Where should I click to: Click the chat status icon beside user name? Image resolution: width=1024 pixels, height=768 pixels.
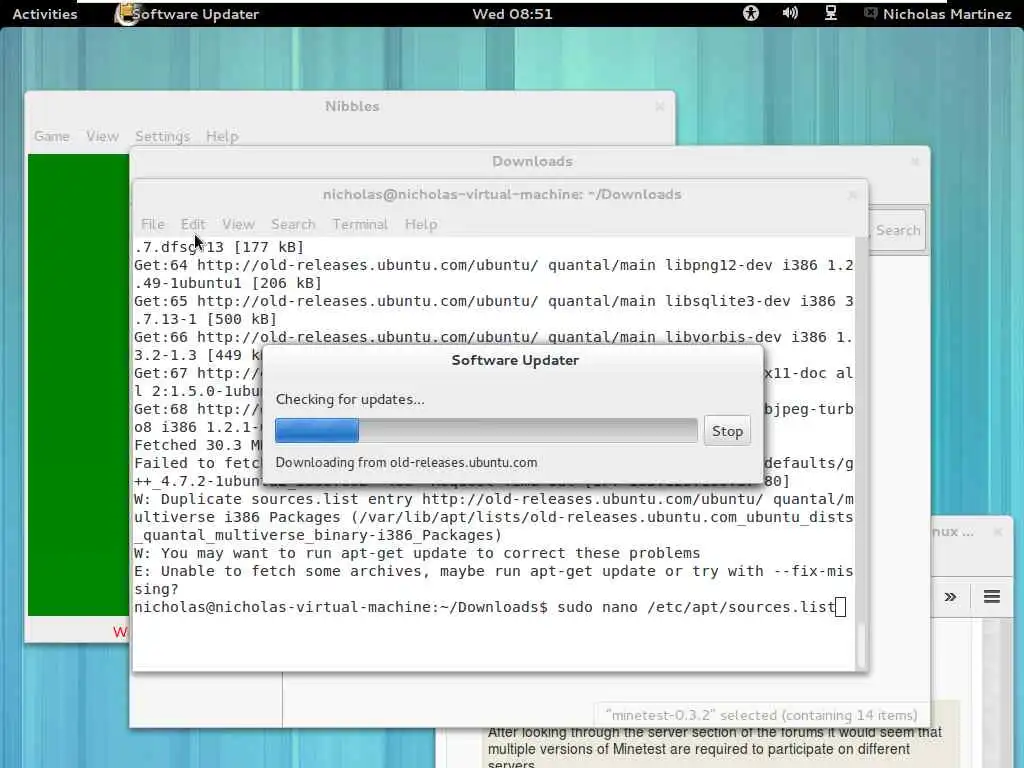tap(871, 13)
